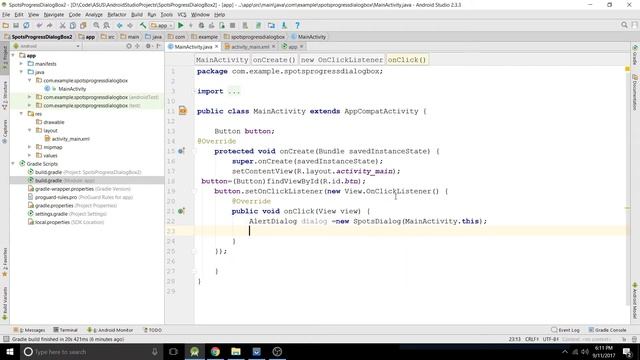The image size is (640, 360).
Task: Select gradle-wrapper.properties file
Action: [79, 189]
